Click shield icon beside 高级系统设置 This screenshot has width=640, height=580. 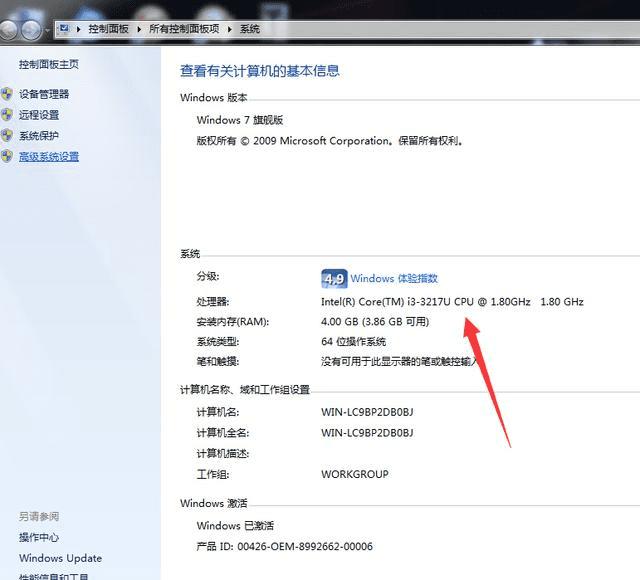7,156
